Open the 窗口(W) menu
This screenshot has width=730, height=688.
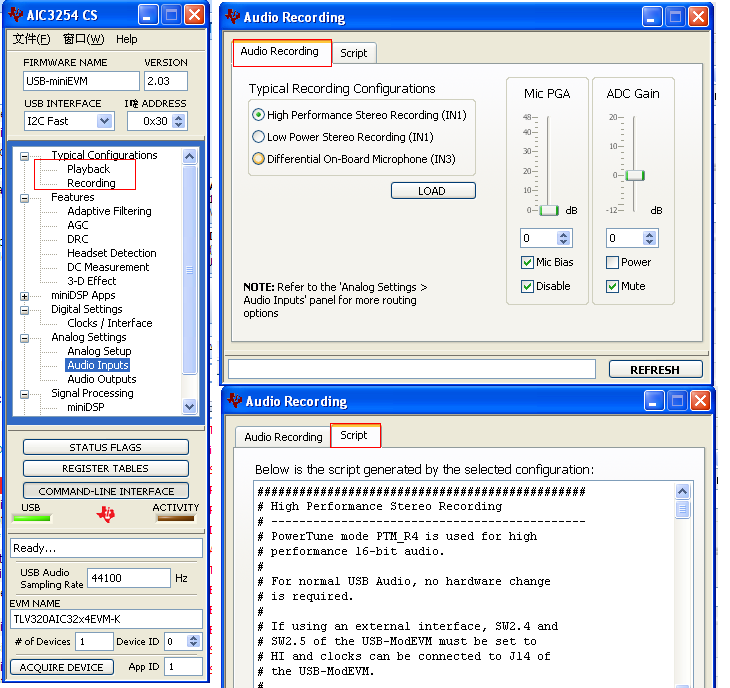coord(84,39)
